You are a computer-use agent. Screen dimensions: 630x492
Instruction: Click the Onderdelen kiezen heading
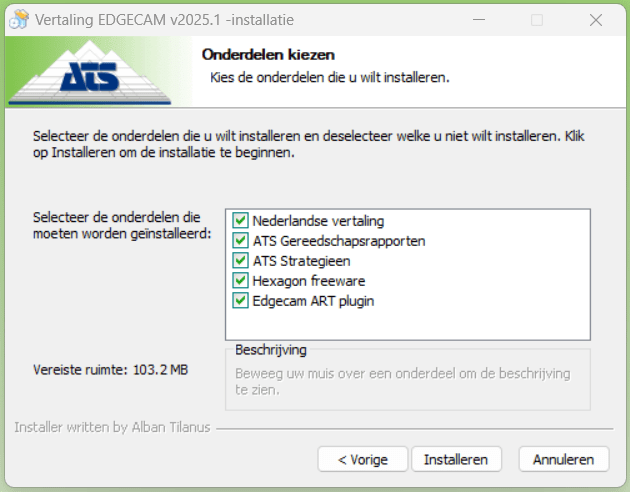point(268,55)
